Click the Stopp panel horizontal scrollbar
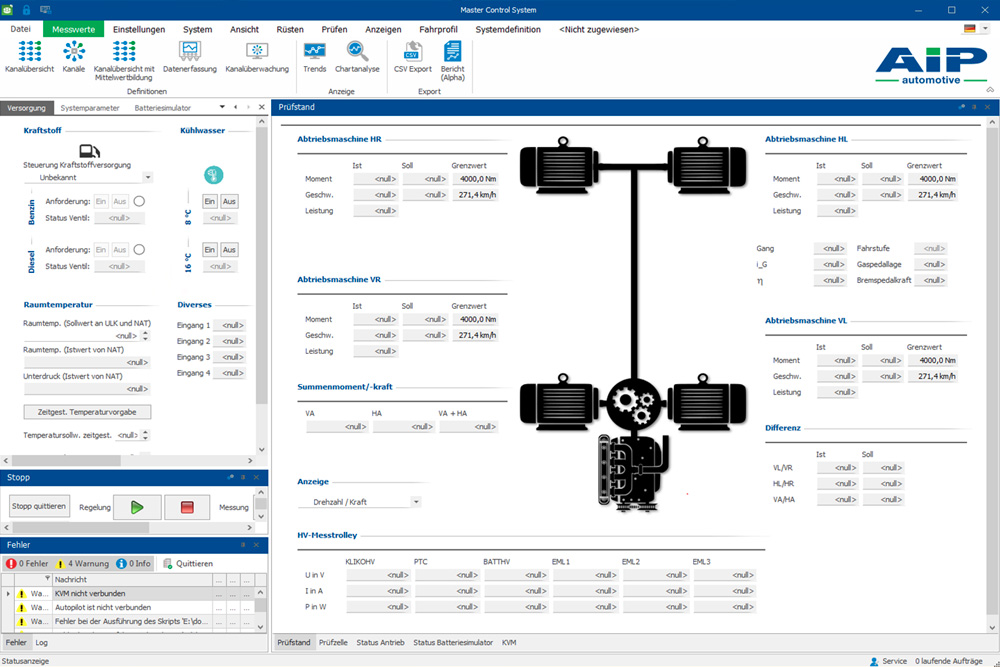 pos(80,528)
